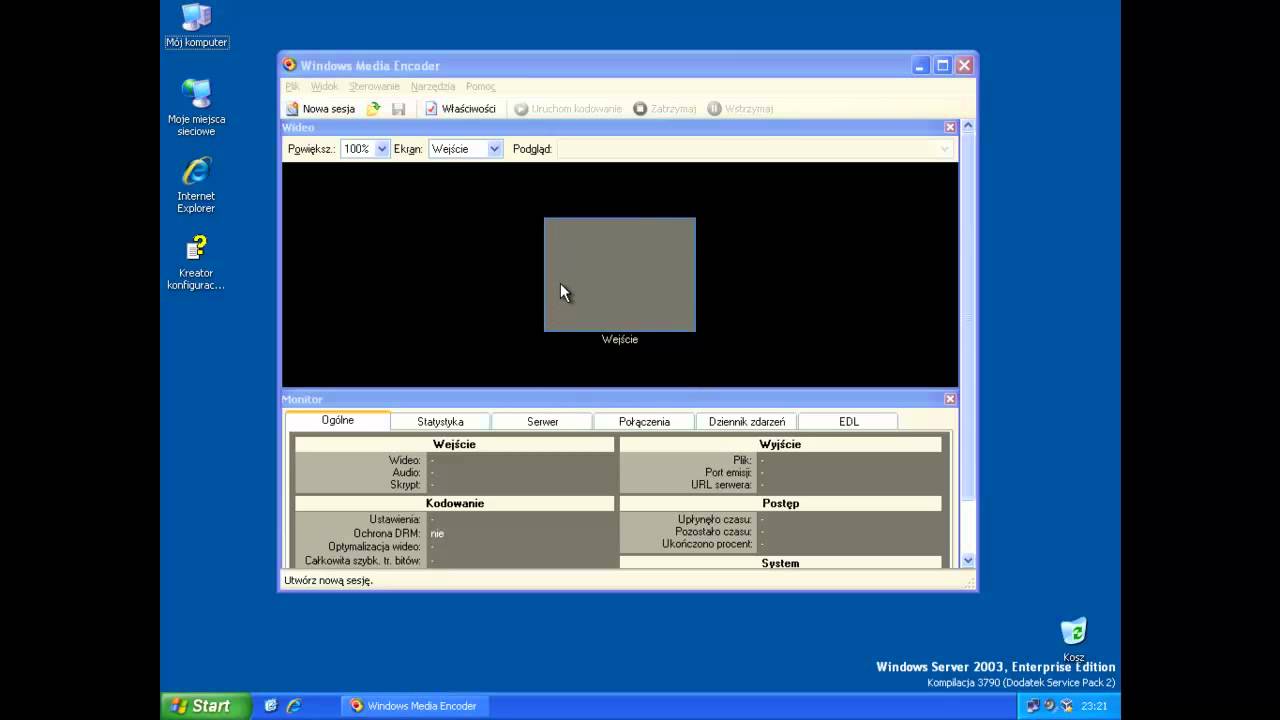Click the main window scroll up arrow
Screen dimensions: 1280x720
pos(968,127)
